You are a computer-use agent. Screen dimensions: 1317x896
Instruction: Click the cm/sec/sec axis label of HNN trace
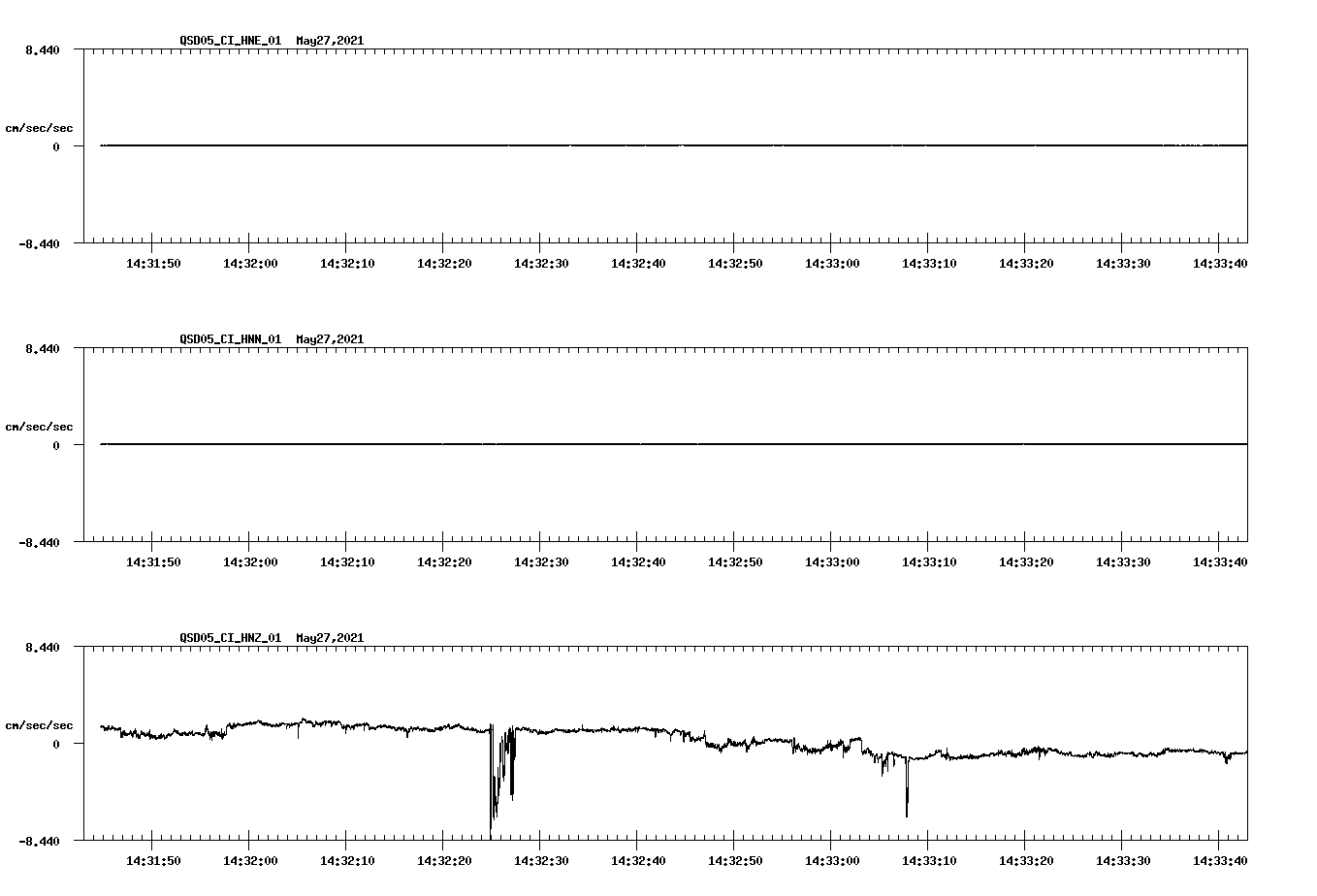coord(40,426)
